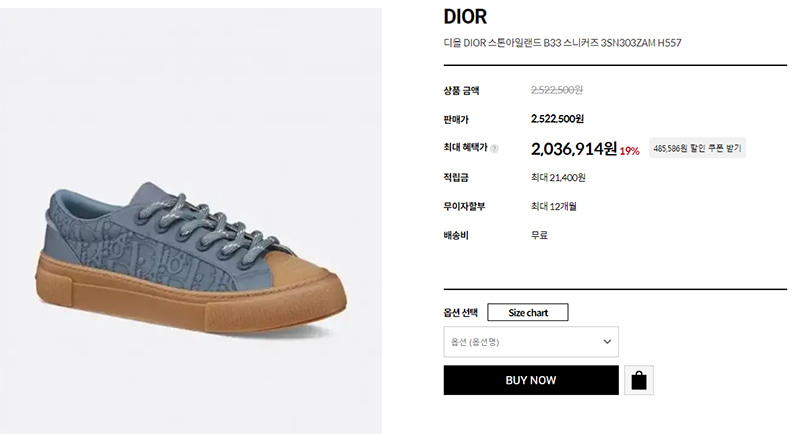Open the Size chart
800x434 pixels.
click(528, 313)
